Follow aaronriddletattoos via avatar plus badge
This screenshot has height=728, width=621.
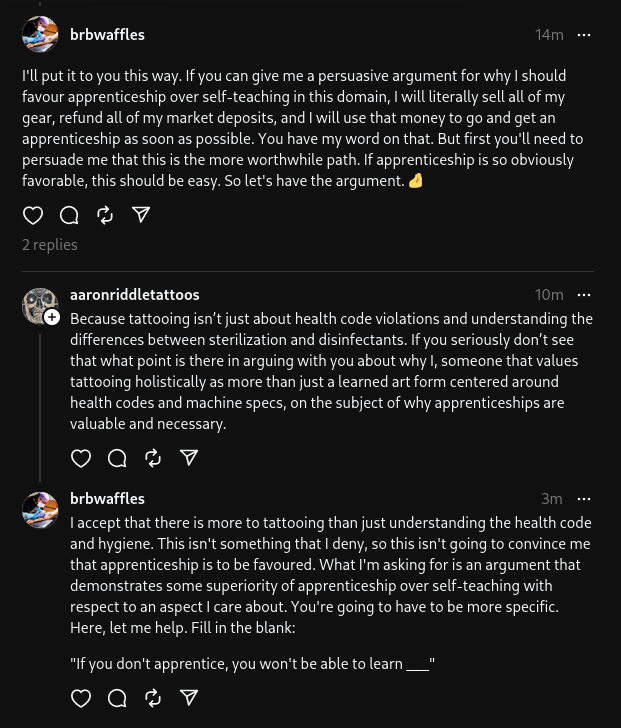pos(52,318)
